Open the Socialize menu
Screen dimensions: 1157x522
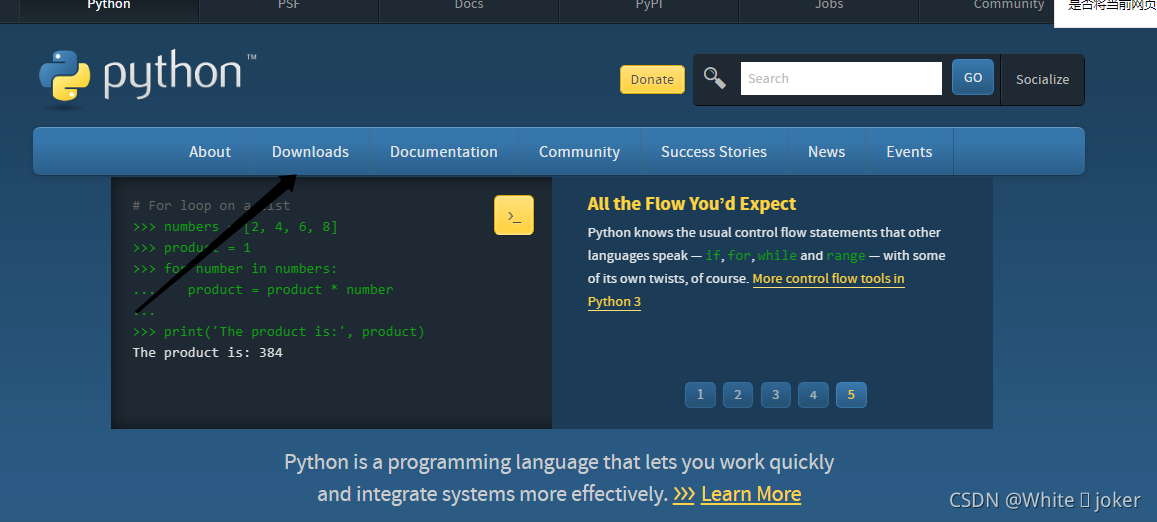click(1042, 80)
